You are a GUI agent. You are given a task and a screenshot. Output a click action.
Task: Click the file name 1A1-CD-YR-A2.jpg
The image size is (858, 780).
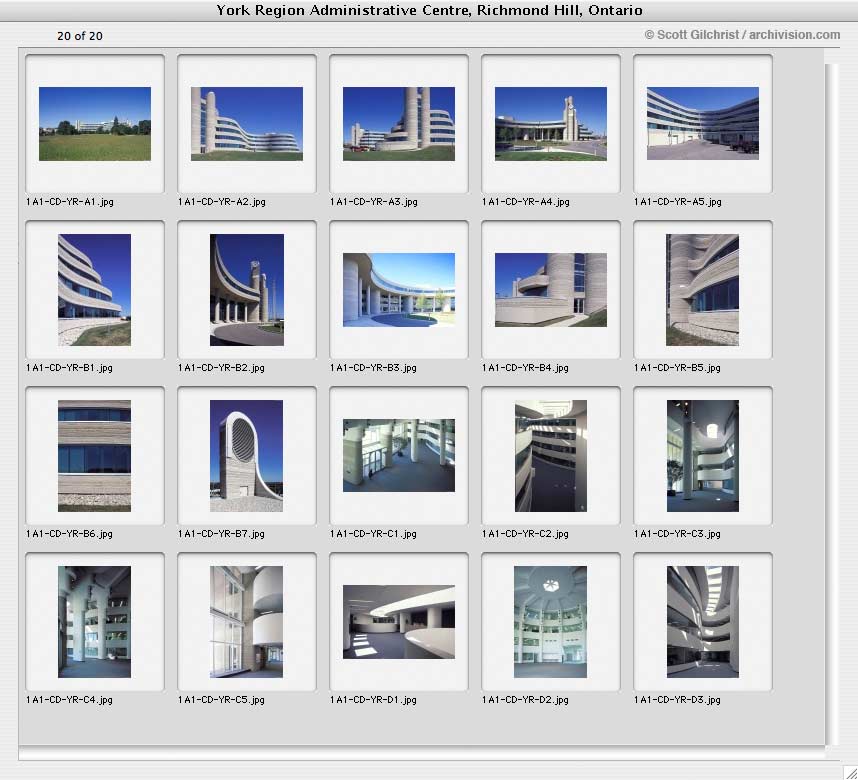coord(222,202)
